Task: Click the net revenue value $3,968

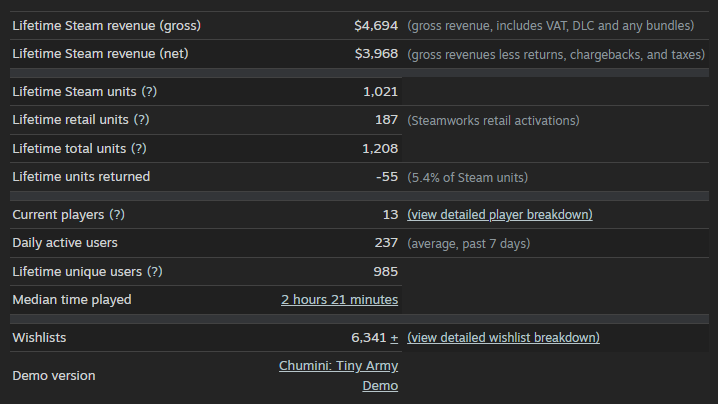Action: coord(376,54)
